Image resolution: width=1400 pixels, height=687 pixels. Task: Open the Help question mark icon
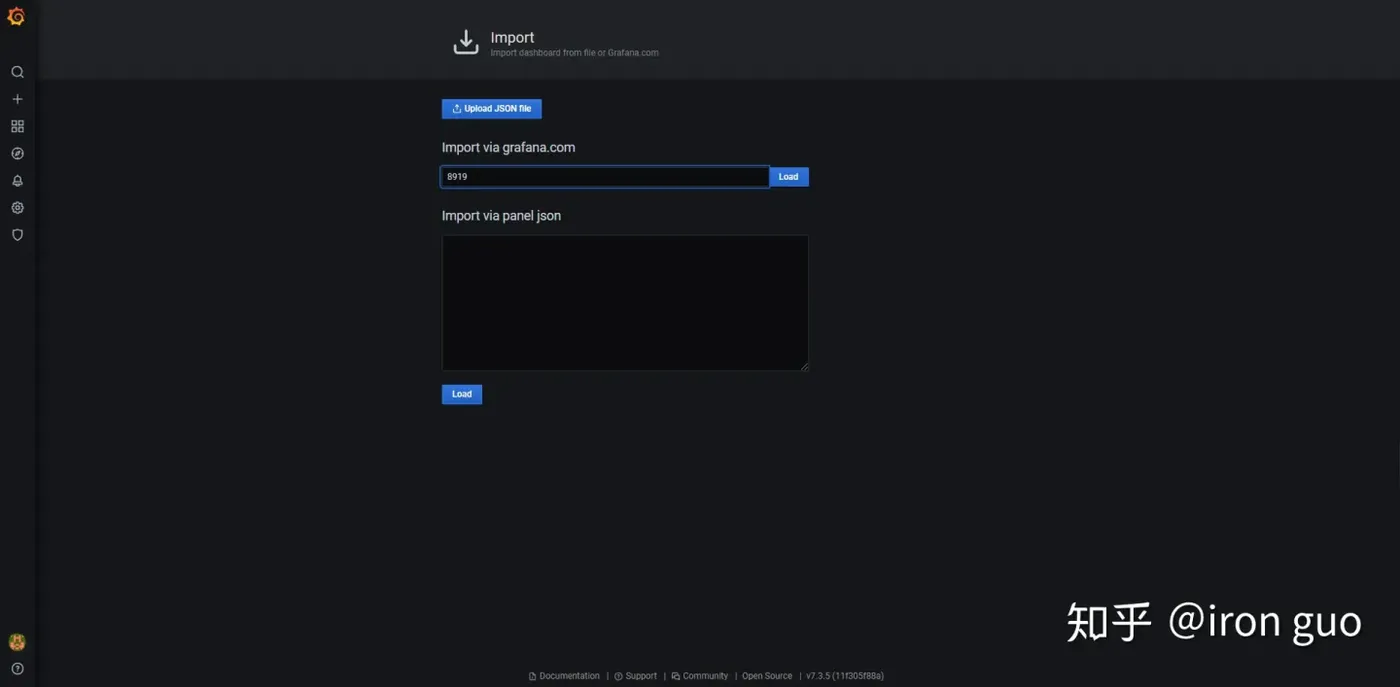click(x=17, y=669)
